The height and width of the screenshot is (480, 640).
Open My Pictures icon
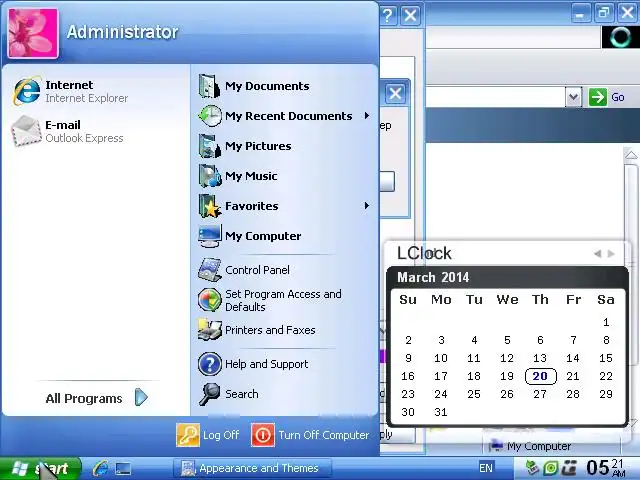click(210, 146)
